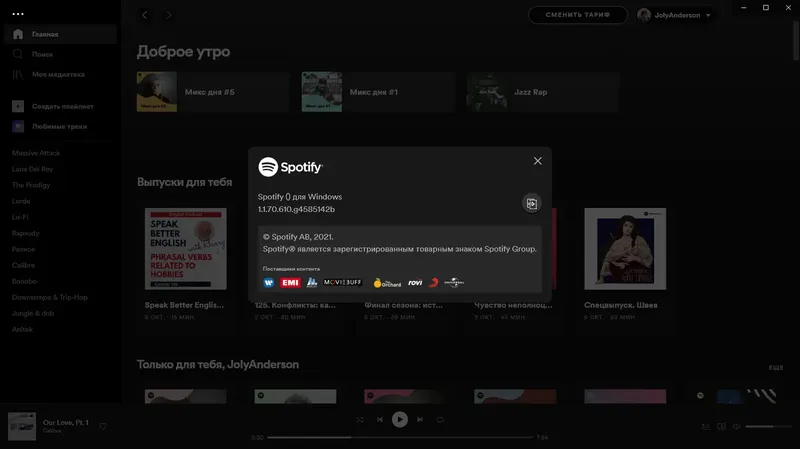Toggle repeat mode
The width and height of the screenshot is (800, 449).
[x=440, y=419]
